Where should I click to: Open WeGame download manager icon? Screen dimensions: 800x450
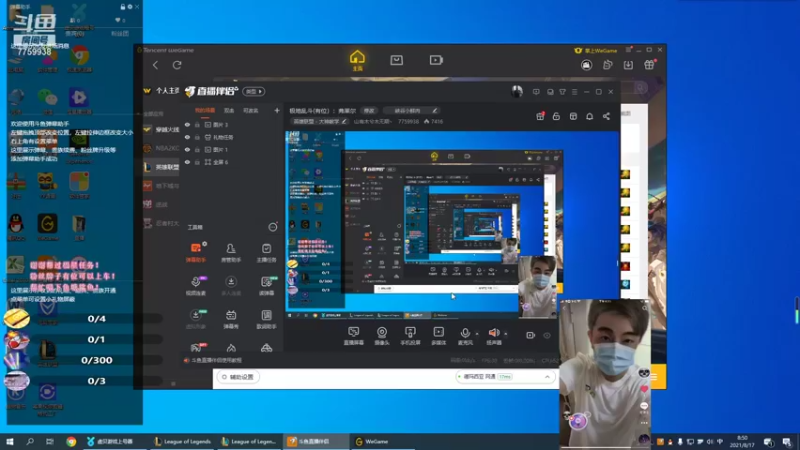pyautogui.click(x=628, y=65)
